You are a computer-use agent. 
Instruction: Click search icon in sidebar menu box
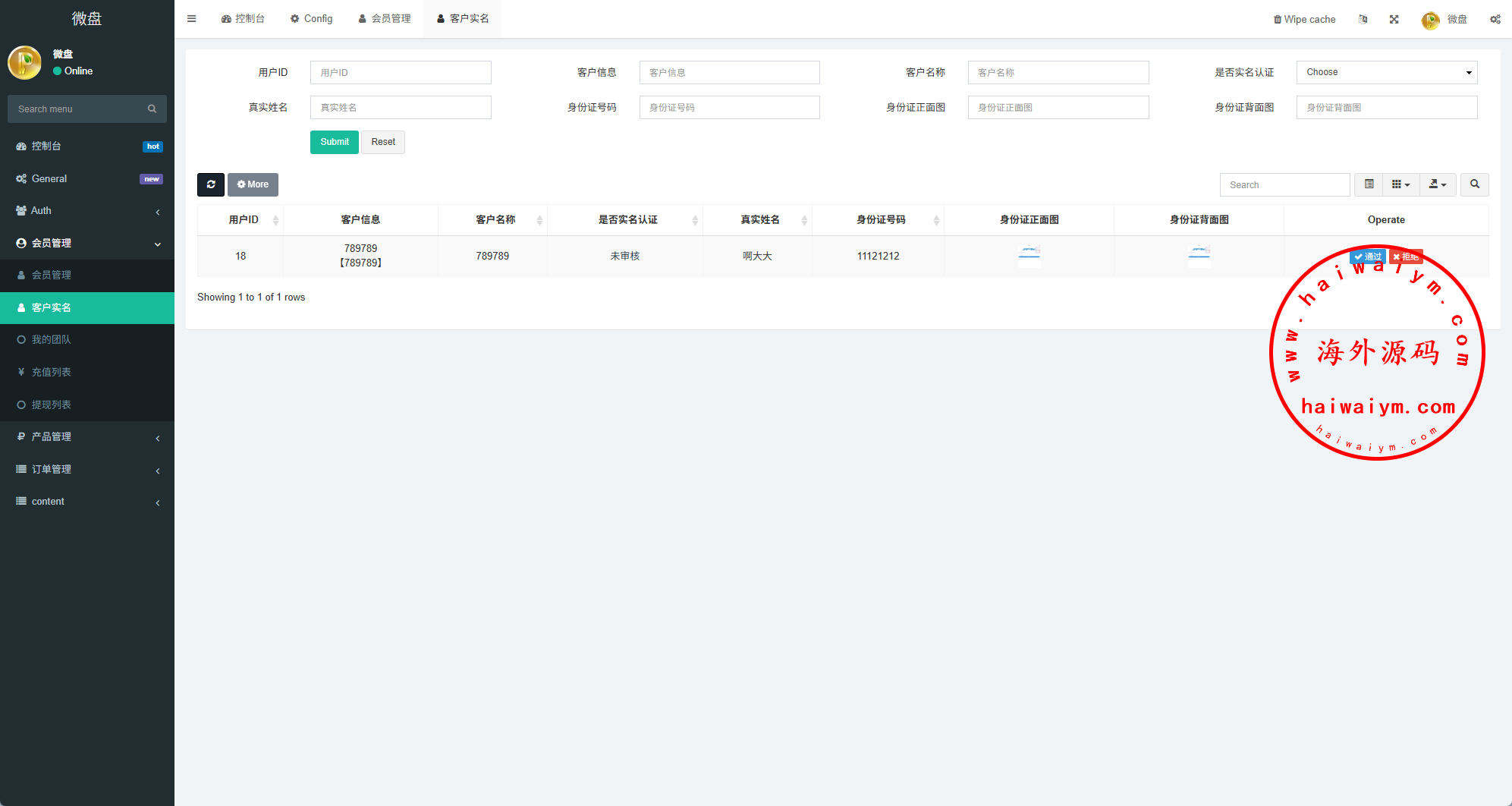[152, 109]
